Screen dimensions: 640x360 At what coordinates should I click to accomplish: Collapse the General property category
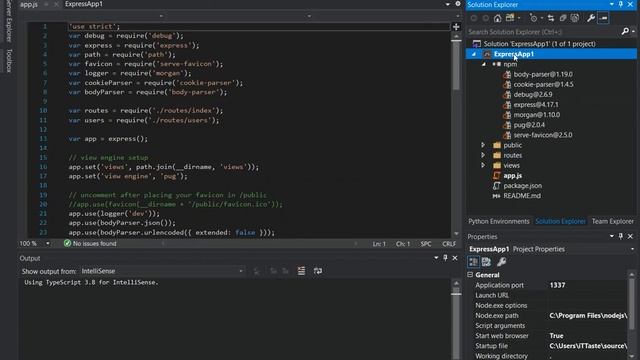(x=470, y=275)
